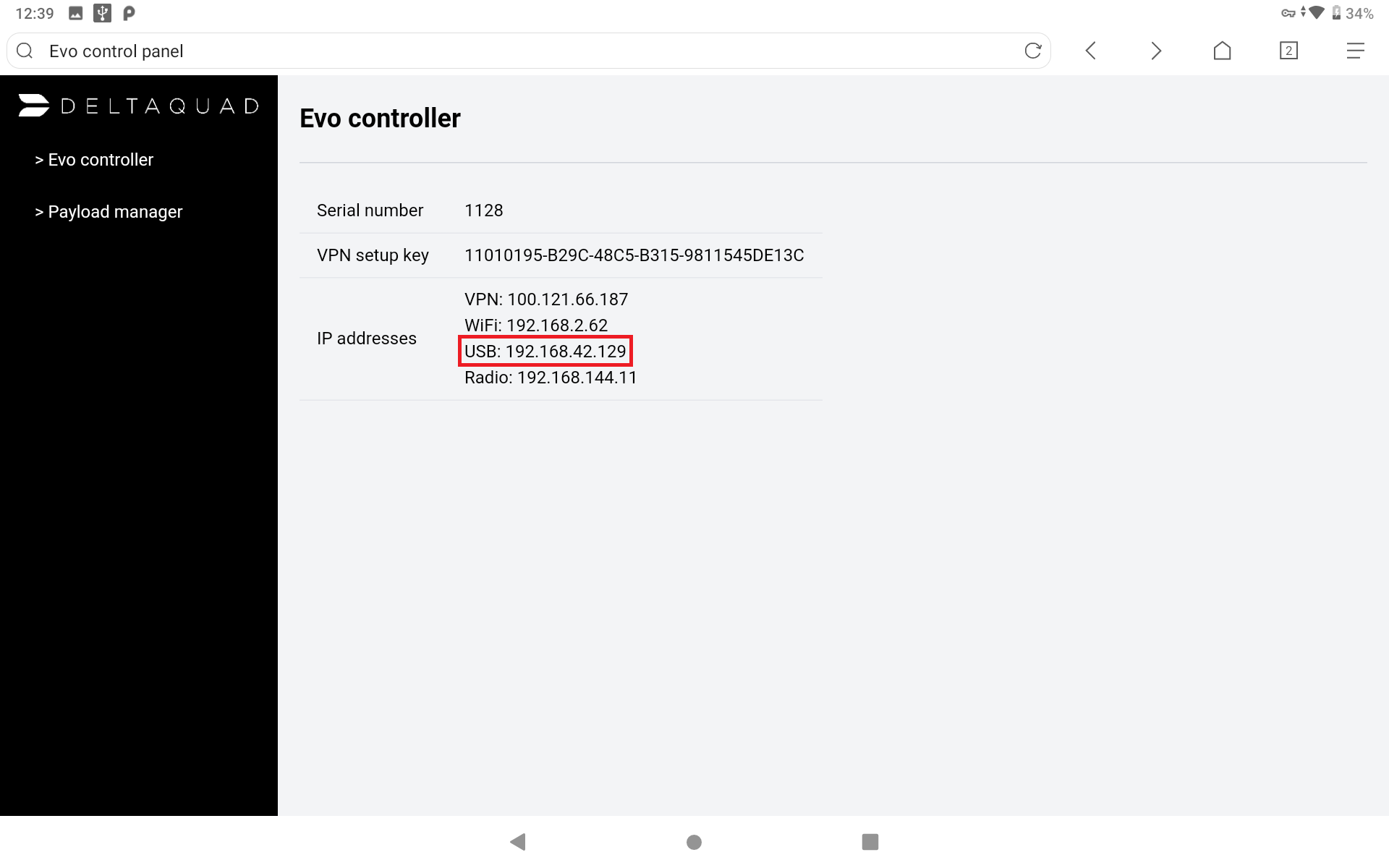Image resolution: width=1389 pixels, height=868 pixels.
Task: Reload the Evo control panel page
Action: point(1032,51)
